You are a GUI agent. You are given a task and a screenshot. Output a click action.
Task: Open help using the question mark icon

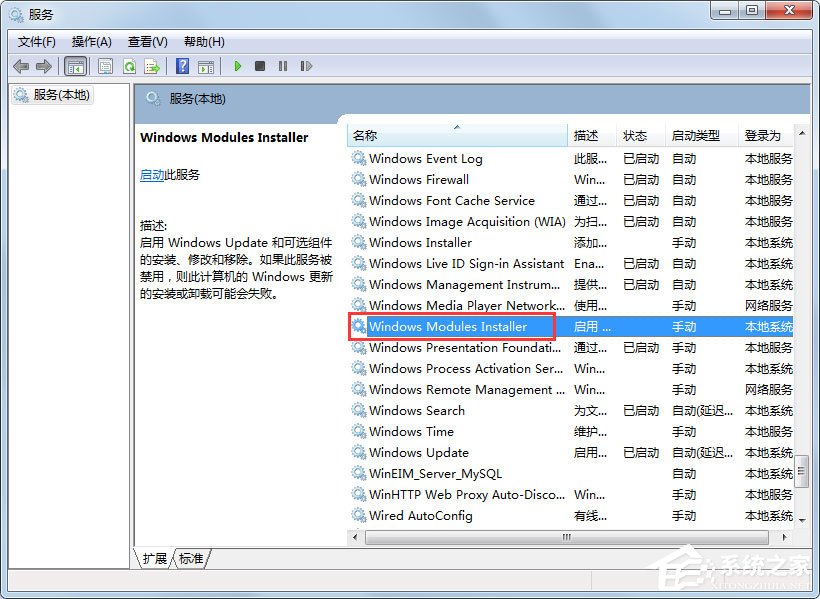pos(182,66)
